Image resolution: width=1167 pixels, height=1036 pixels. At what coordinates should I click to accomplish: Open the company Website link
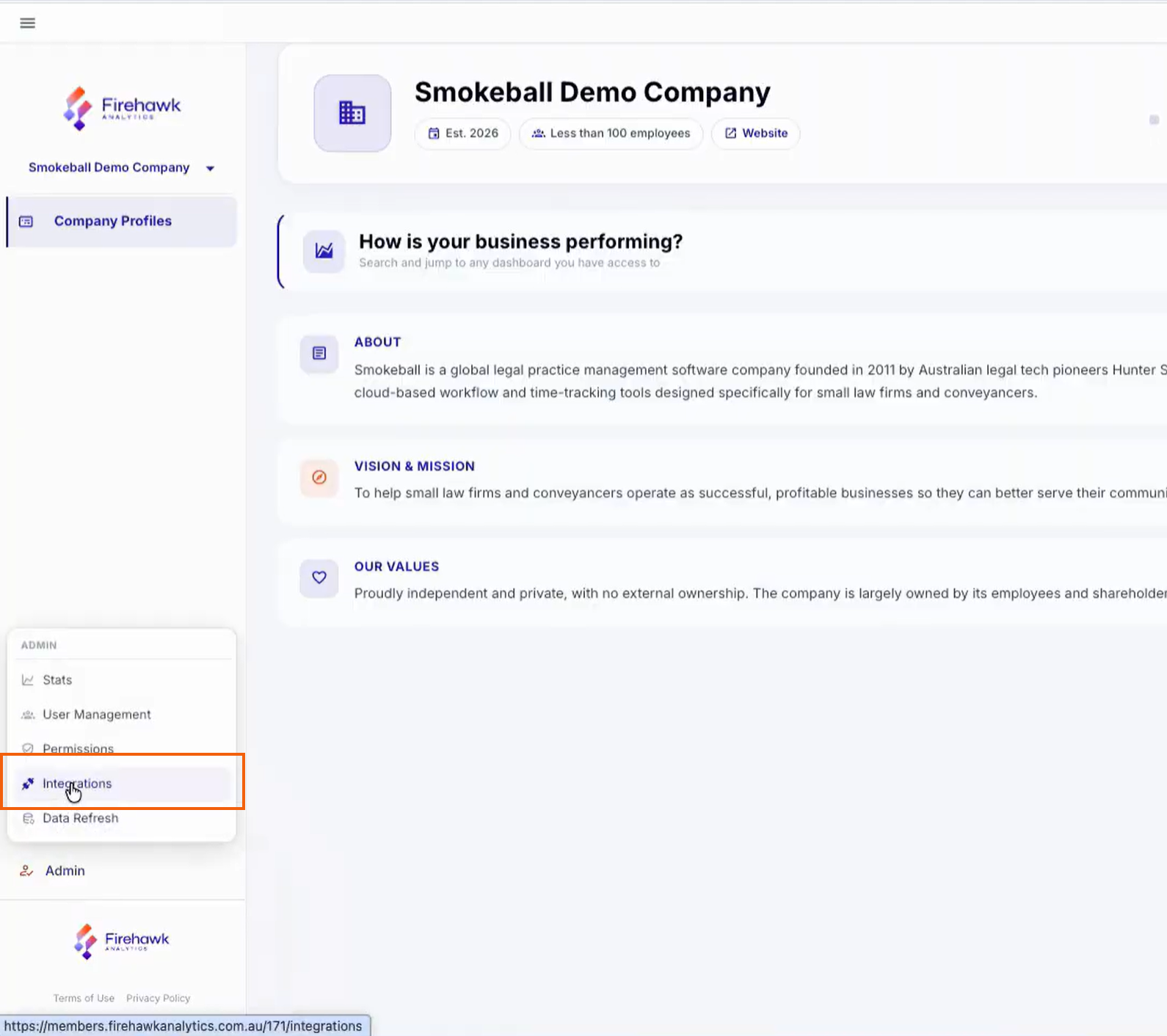point(756,134)
